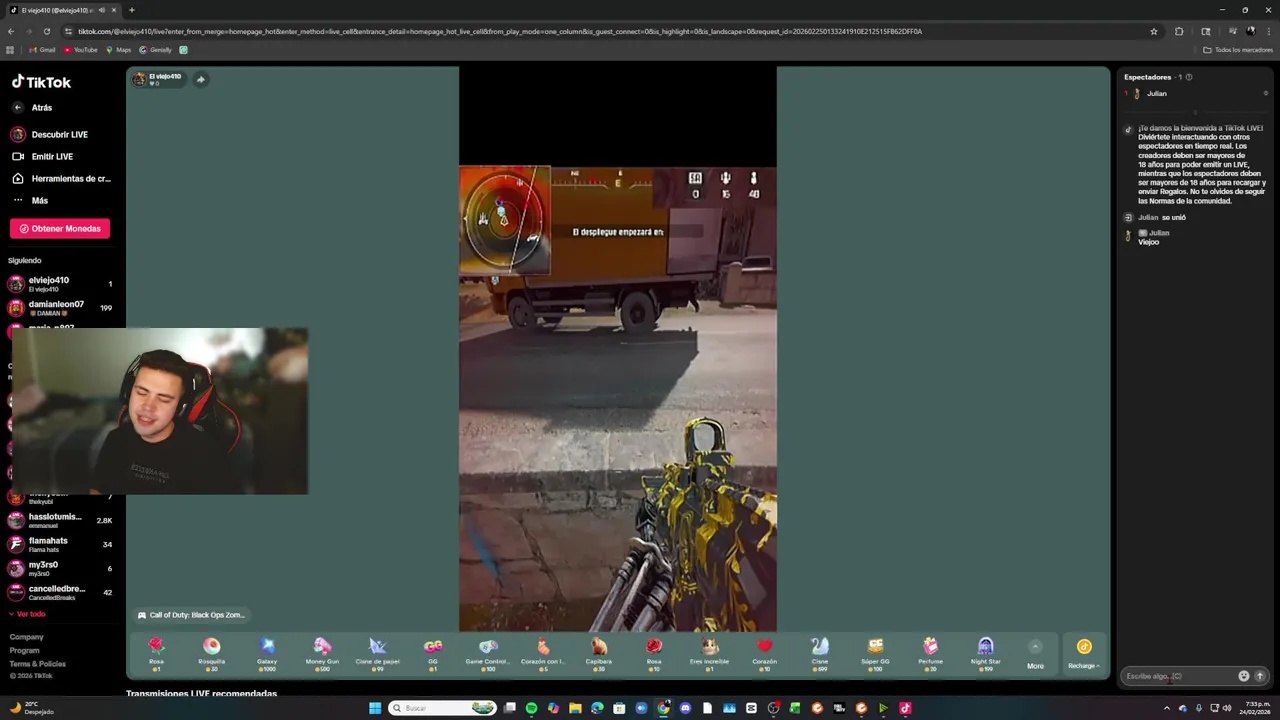Viewport: 1280px width, 720px height.
Task: Send the Perfume gift
Action: click(930, 653)
